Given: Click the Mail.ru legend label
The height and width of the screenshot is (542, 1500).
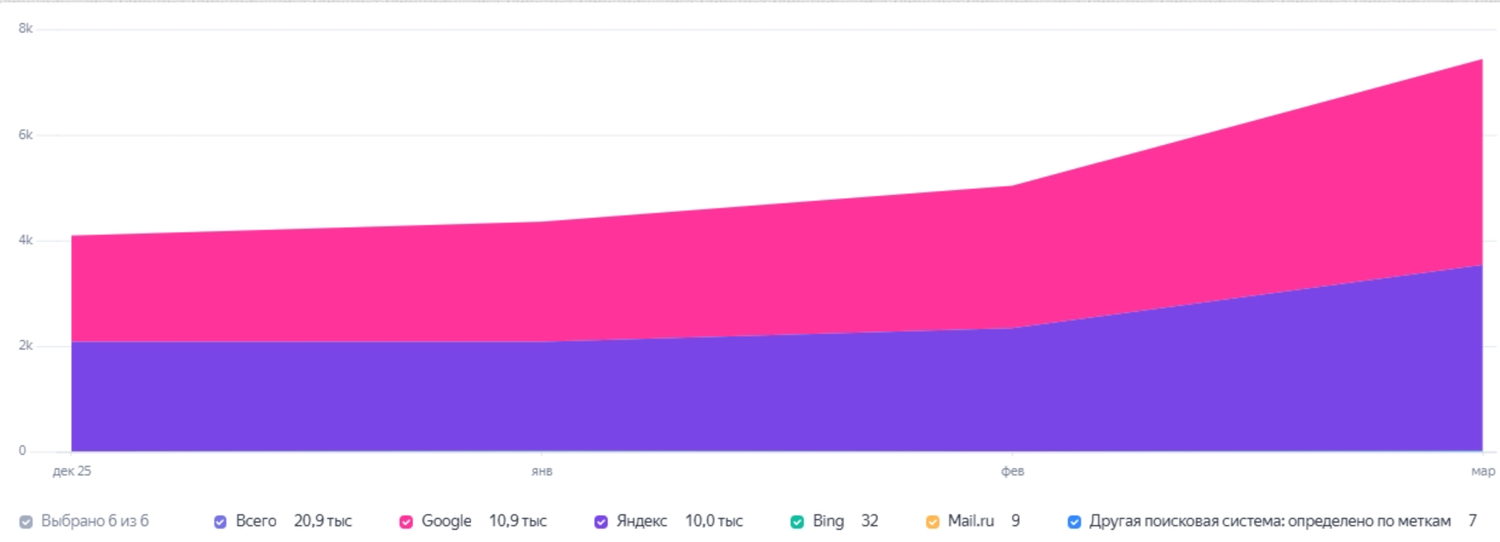Looking at the screenshot, I should point(970,521).
